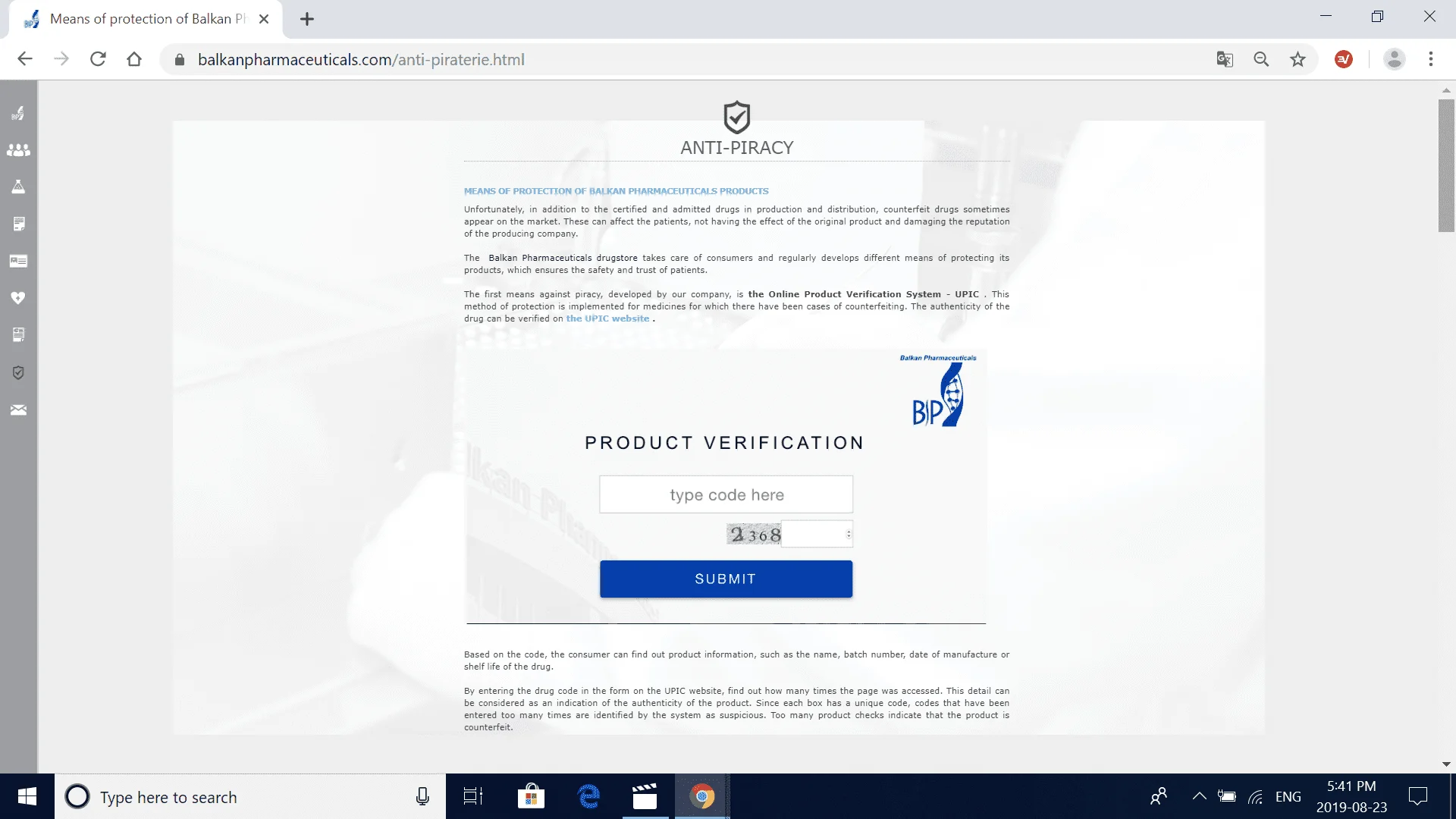Select the anti-piracy shield sidebar icon
Image resolution: width=1456 pixels, height=819 pixels.
(18, 372)
